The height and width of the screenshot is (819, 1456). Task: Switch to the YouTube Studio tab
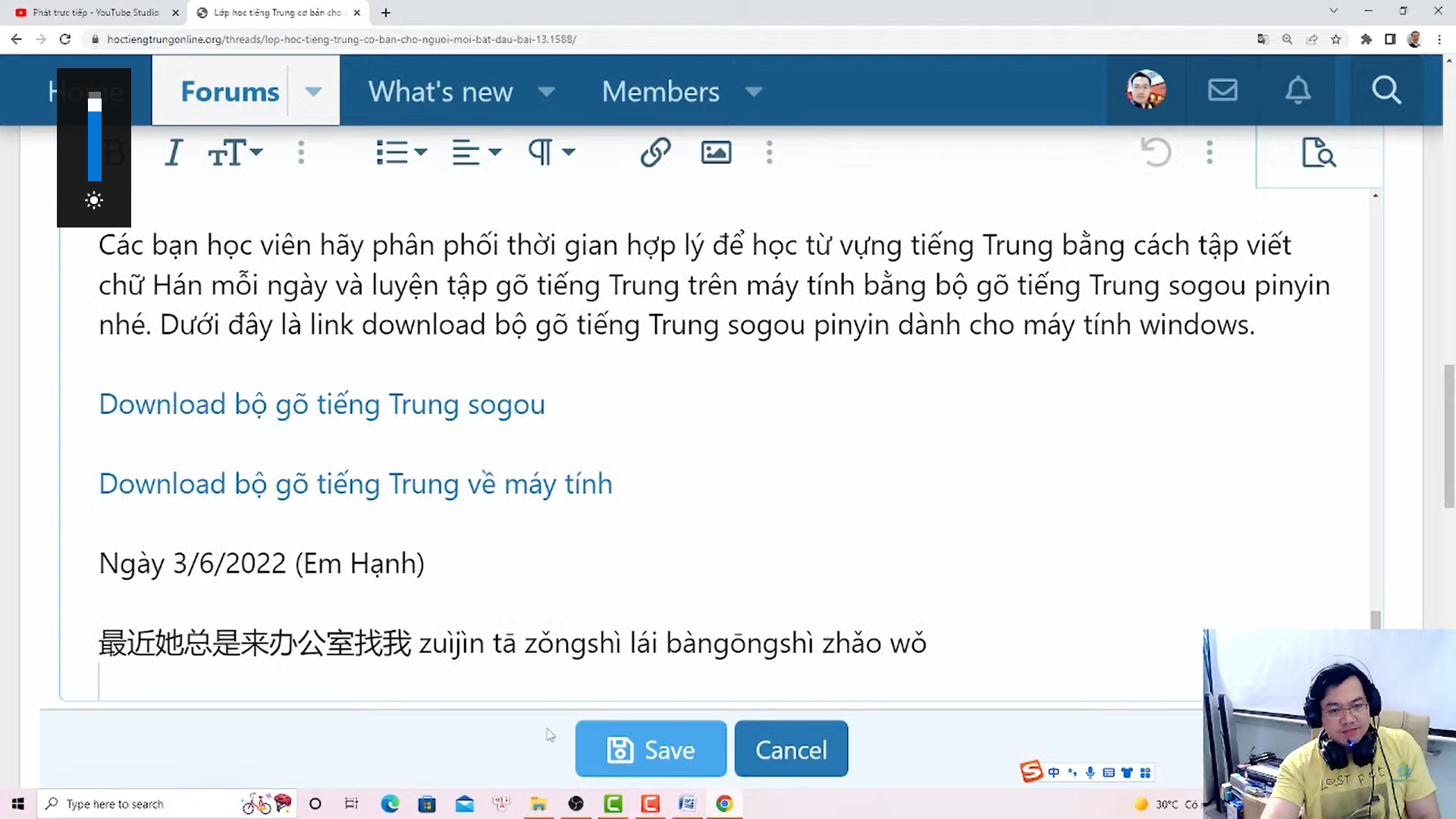point(96,13)
